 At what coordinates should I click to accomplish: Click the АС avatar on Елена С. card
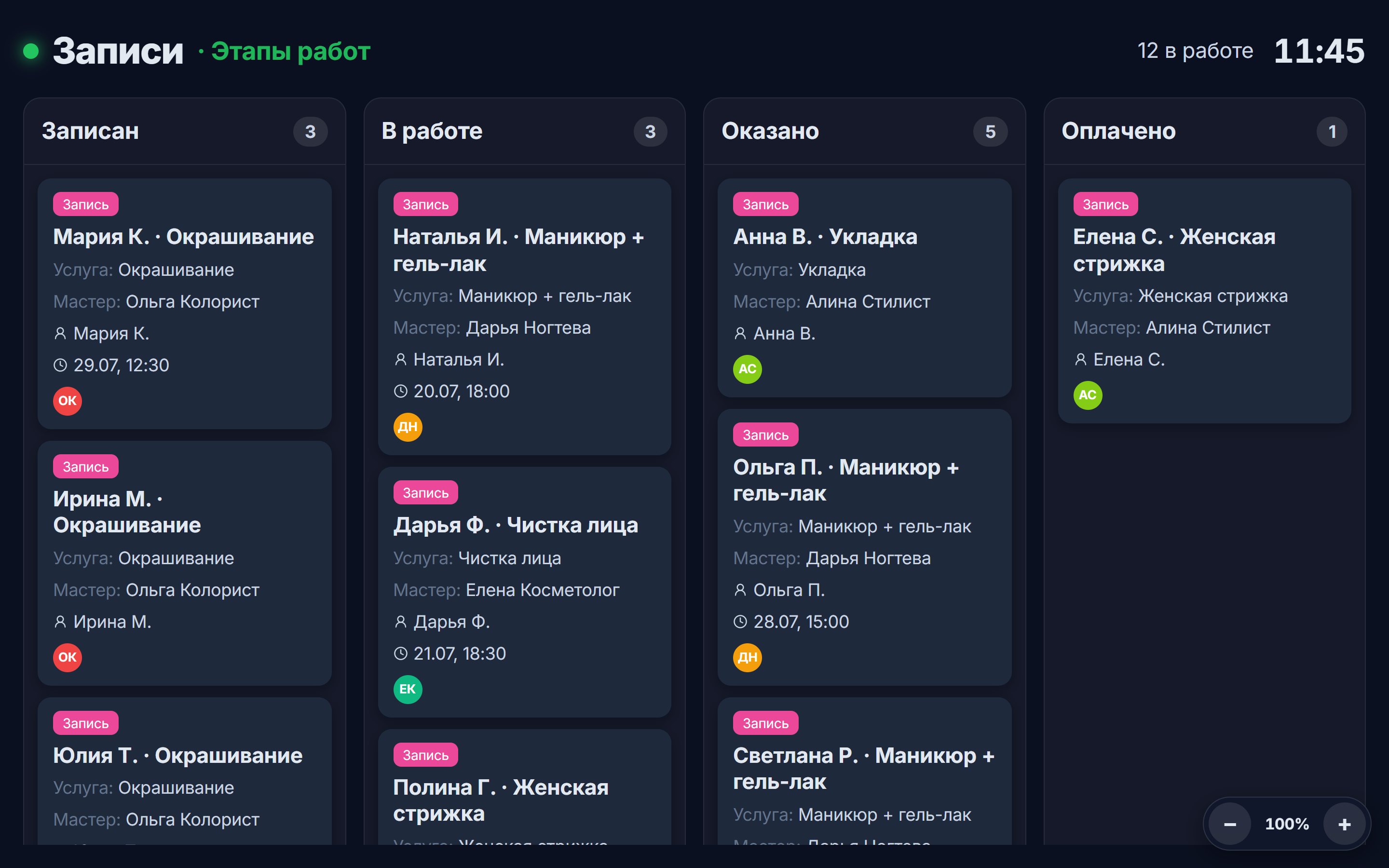1088,395
